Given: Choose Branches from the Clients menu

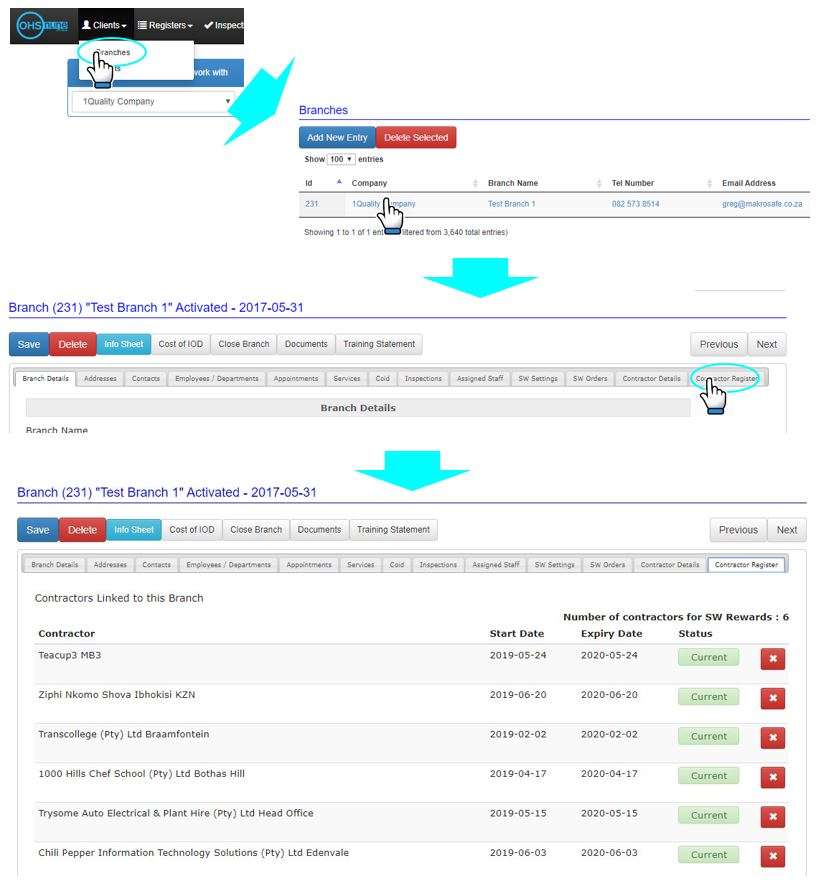Looking at the screenshot, I should click(112, 53).
